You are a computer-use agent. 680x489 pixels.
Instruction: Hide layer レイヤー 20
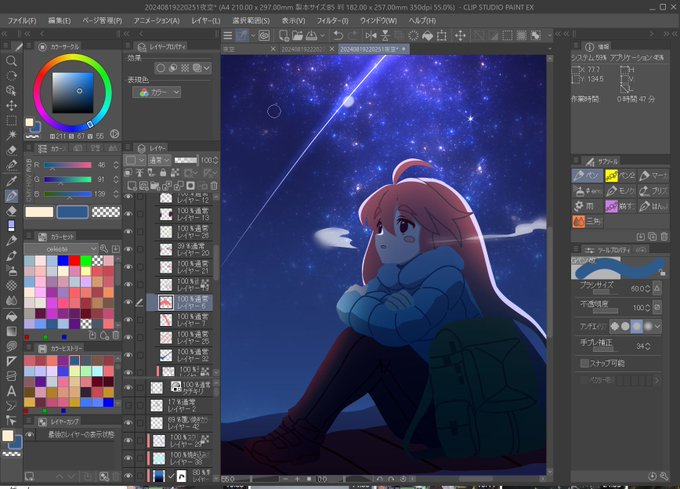pos(128,249)
